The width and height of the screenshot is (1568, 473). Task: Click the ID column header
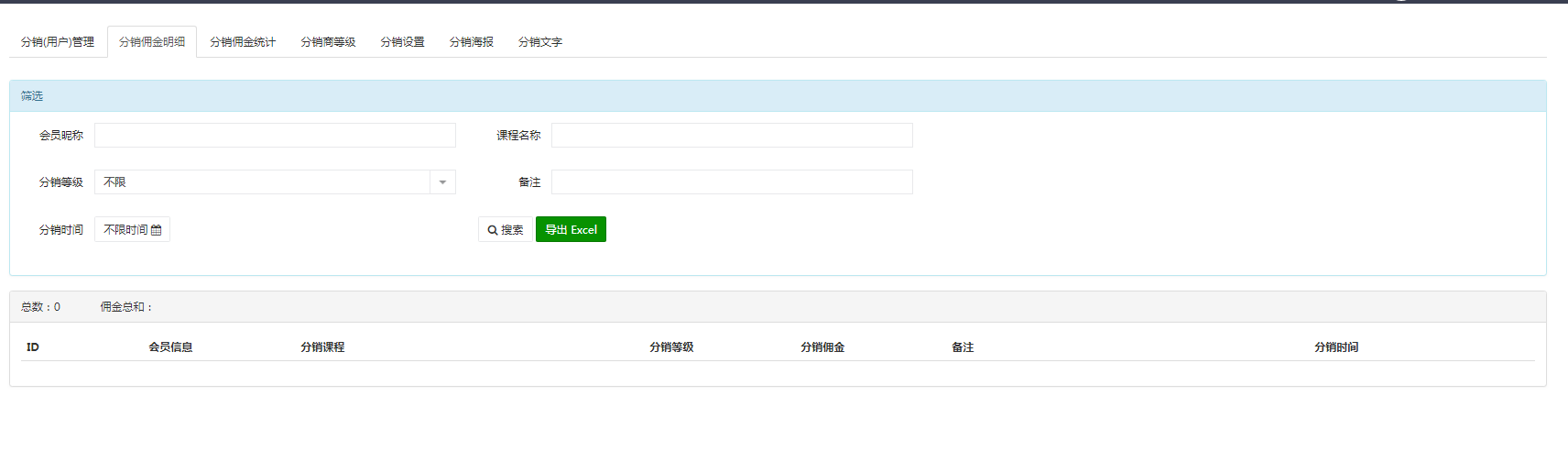pyautogui.click(x=33, y=347)
